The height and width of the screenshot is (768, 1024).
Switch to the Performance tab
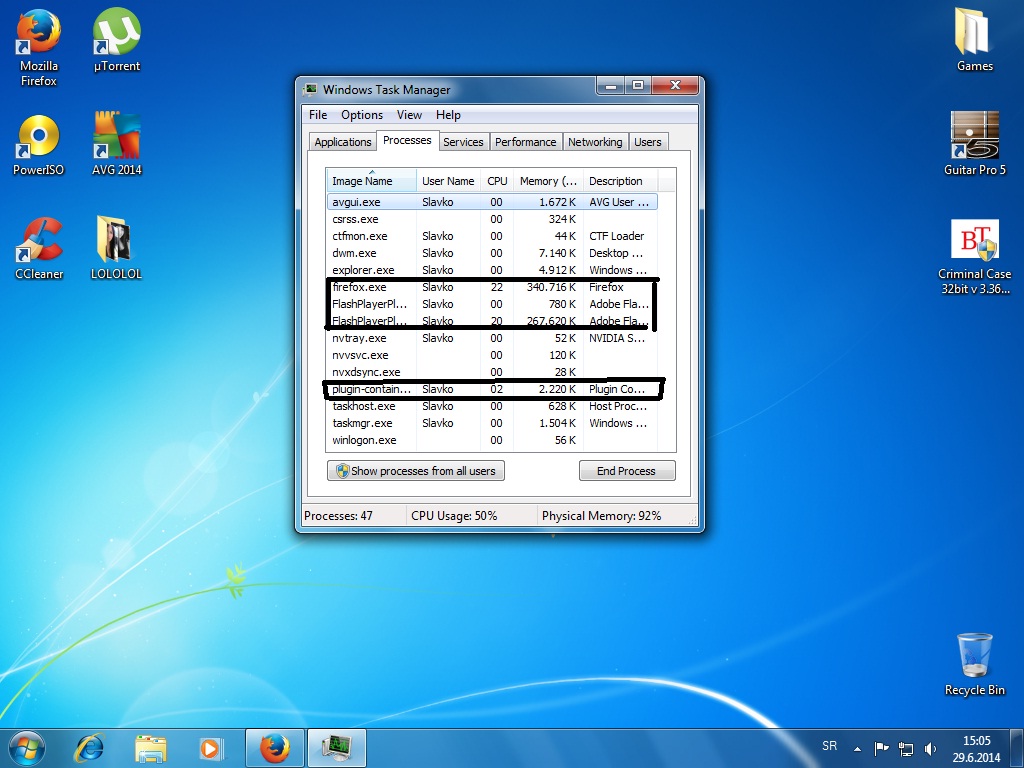[525, 142]
